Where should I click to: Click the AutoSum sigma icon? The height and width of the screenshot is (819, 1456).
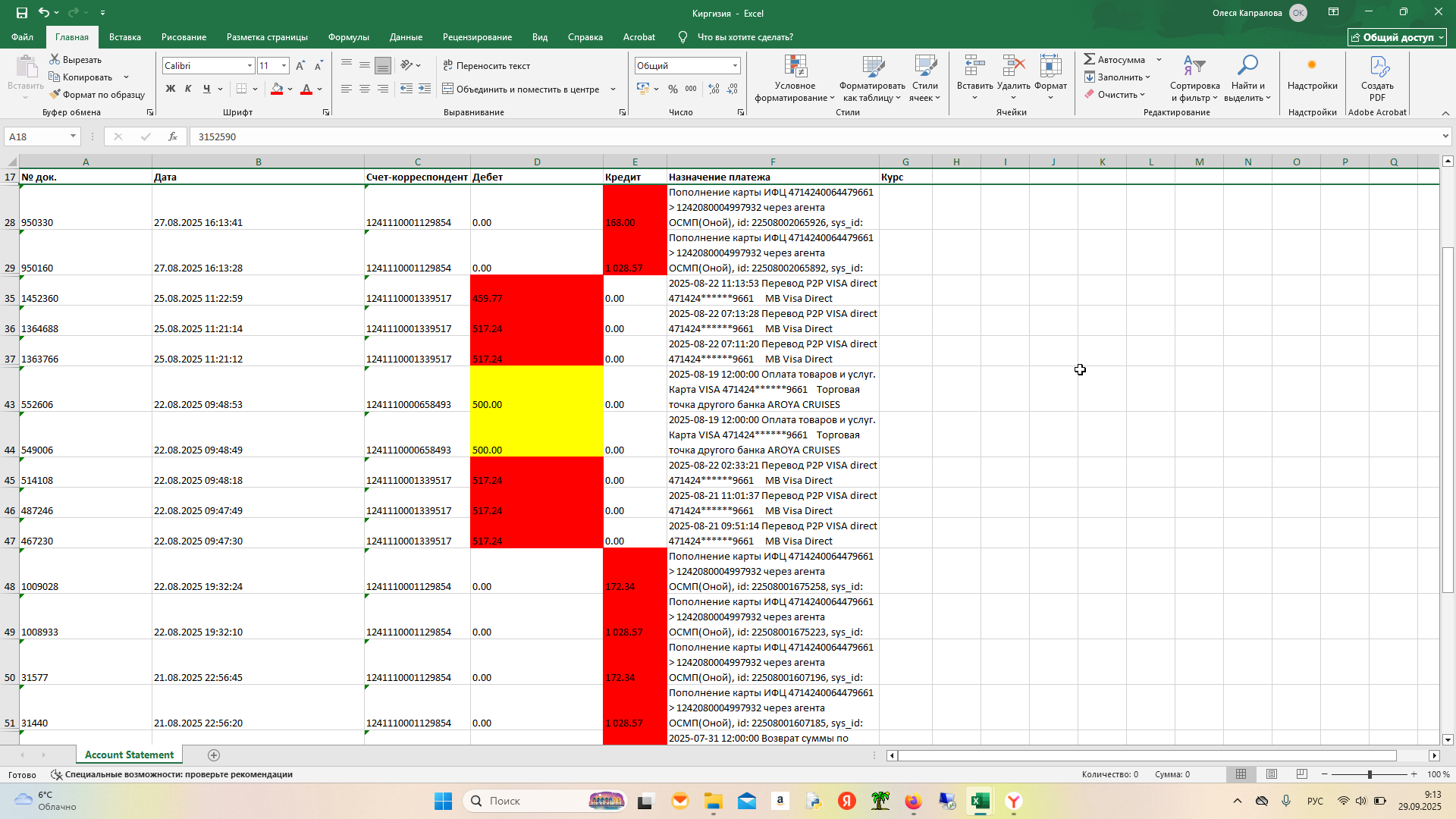pyautogui.click(x=1089, y=59)
